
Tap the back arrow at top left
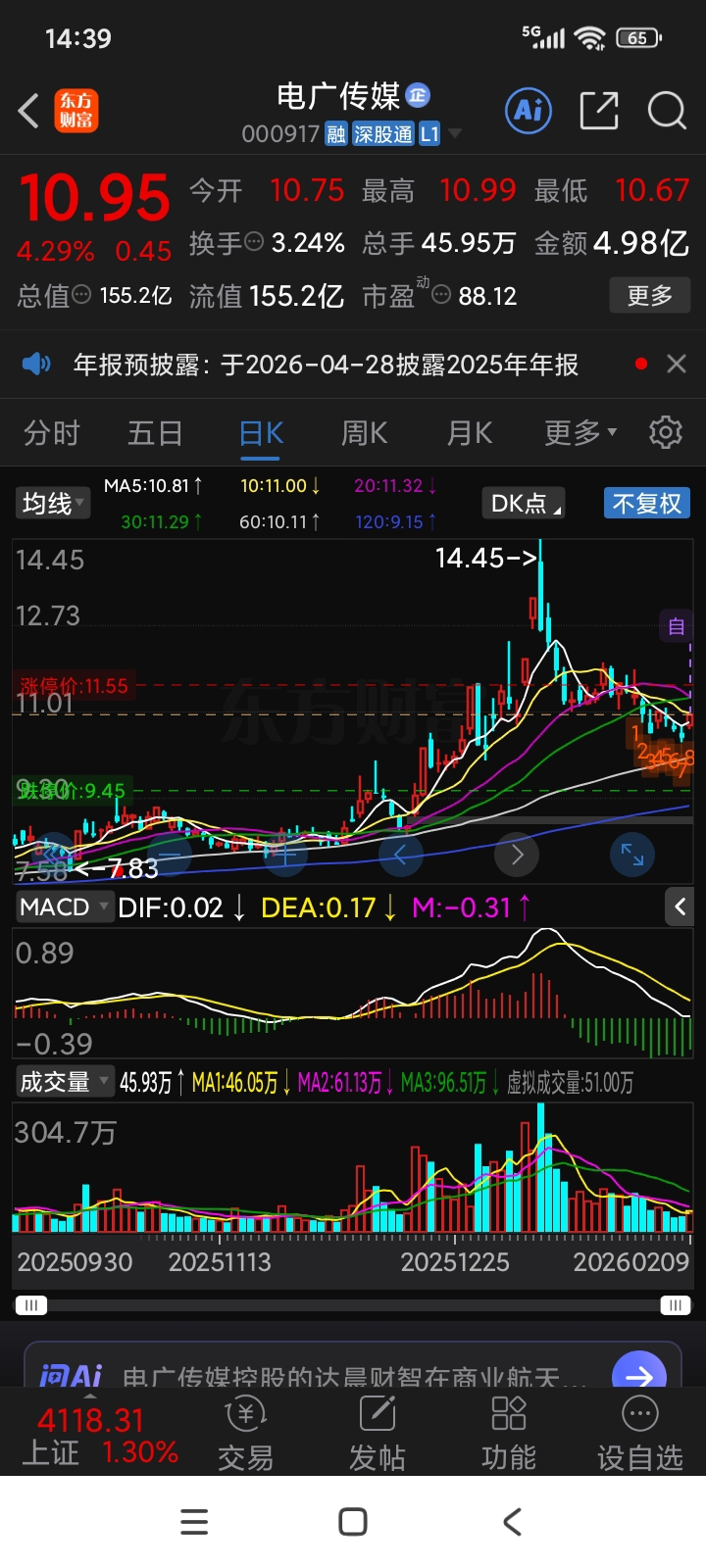[x=28, y=111]
